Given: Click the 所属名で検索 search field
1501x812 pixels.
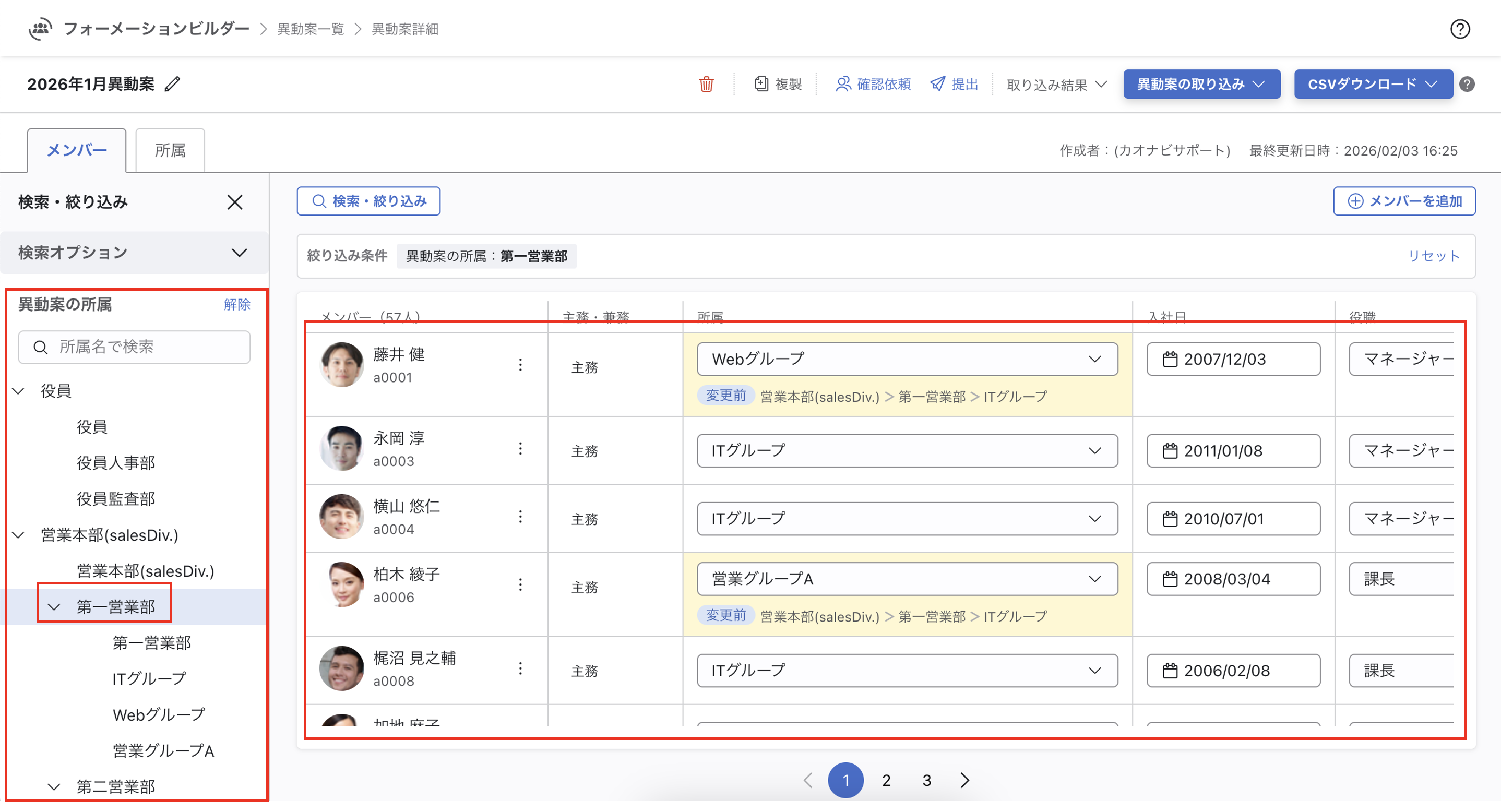Looking at the screenshot, I should tap(135, 347).
